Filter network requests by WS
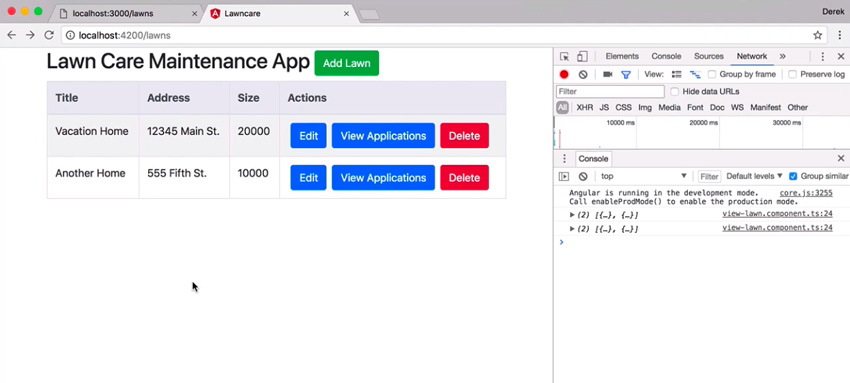This screenshot has width=850, height=383. tap(737, 108)
